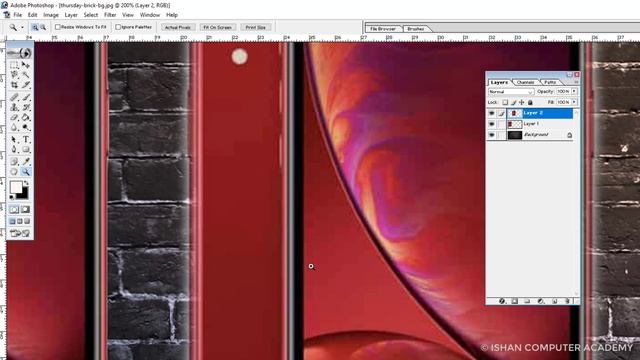This screenshot has height=360, width=640.
Task: Click the foreground color swatch
Action: coord(16,187)
